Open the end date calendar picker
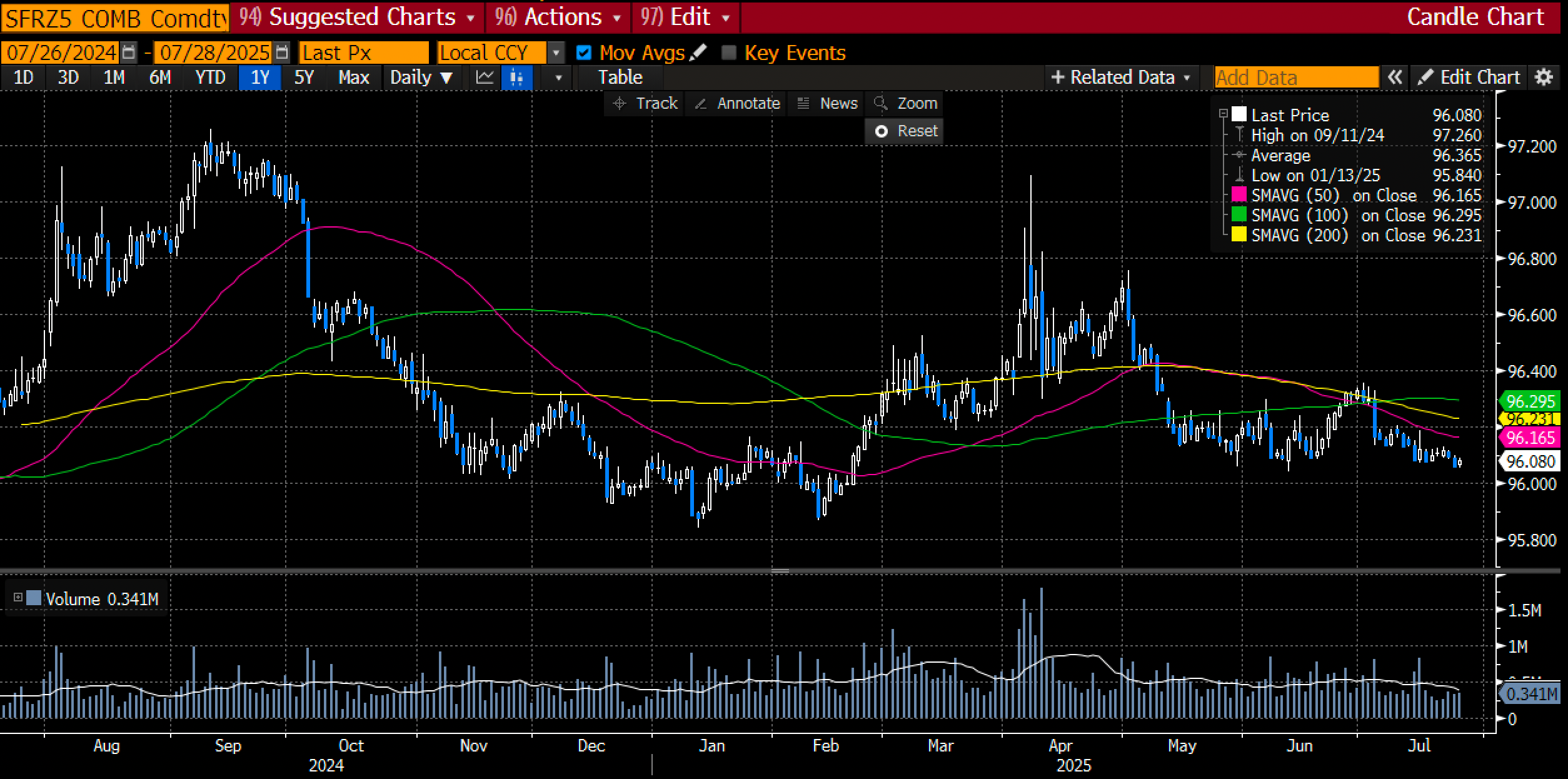 point(283,53)
